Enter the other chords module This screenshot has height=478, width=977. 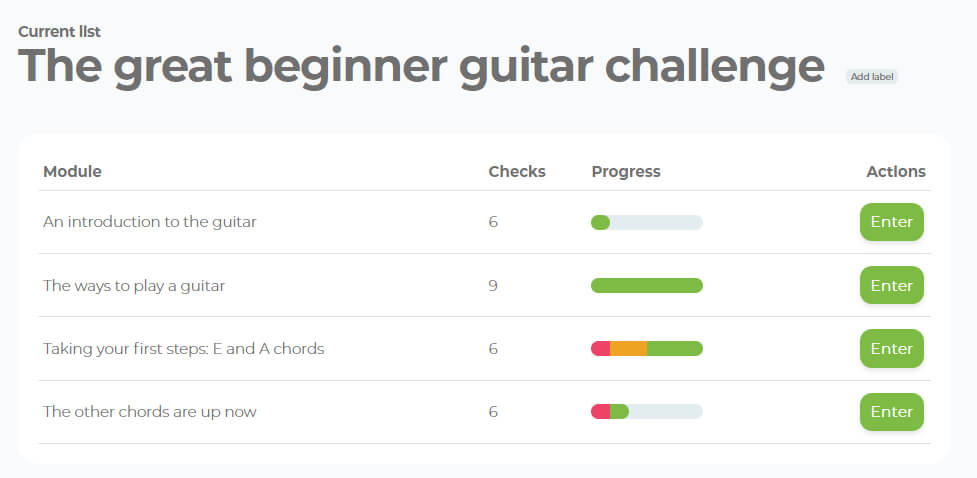[891, 411]
